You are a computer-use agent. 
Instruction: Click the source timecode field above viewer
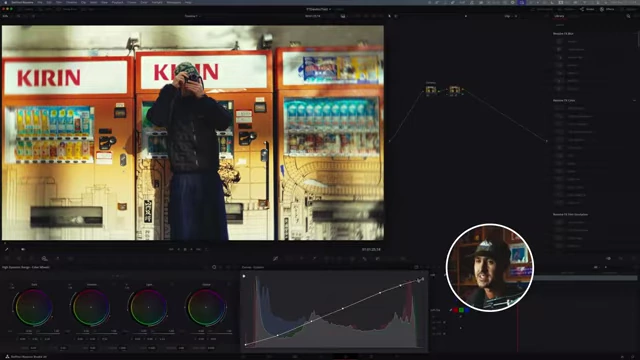click(x=313, y=16)
